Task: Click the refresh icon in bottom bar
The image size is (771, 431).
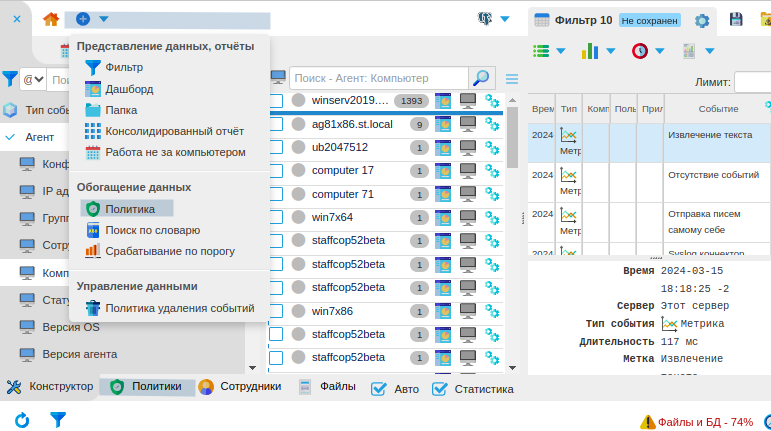Action: click(x=21, y=421)
